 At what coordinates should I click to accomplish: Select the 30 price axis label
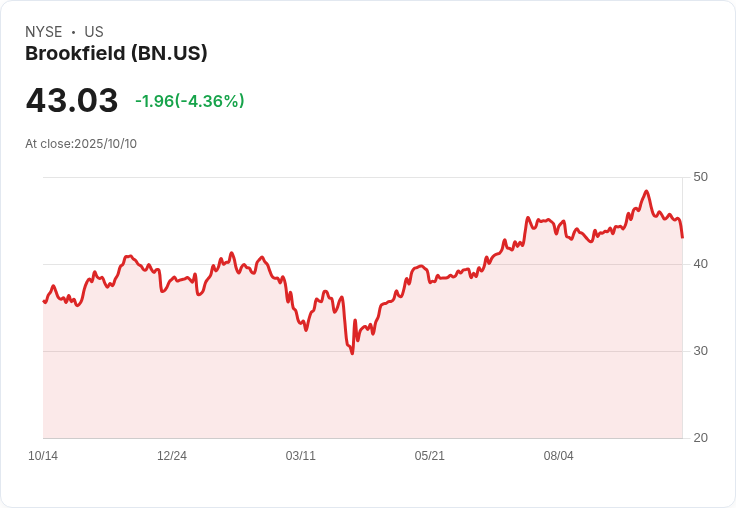(700, 351)
